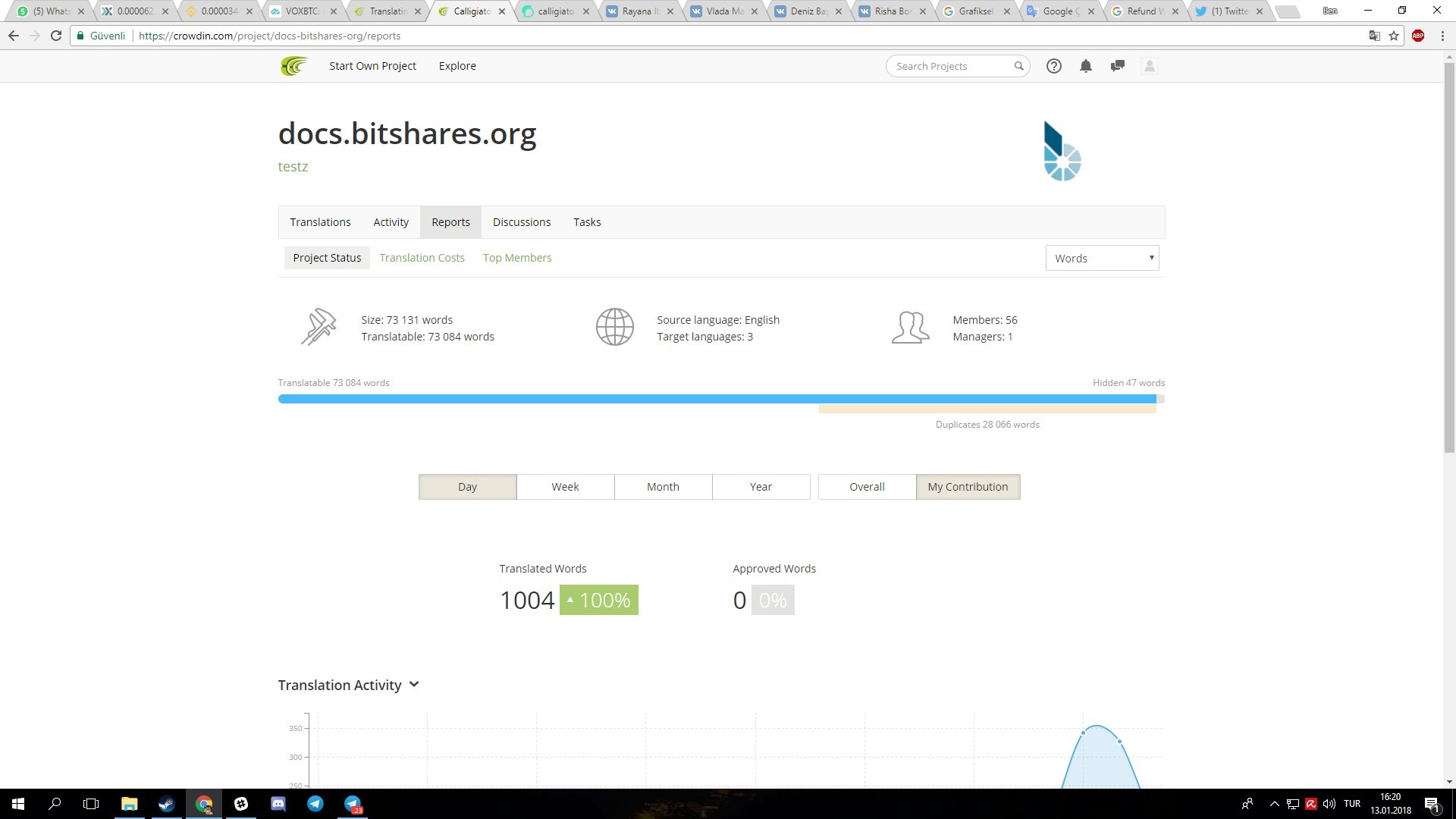Open Discord from taskbar

point(278,804)
